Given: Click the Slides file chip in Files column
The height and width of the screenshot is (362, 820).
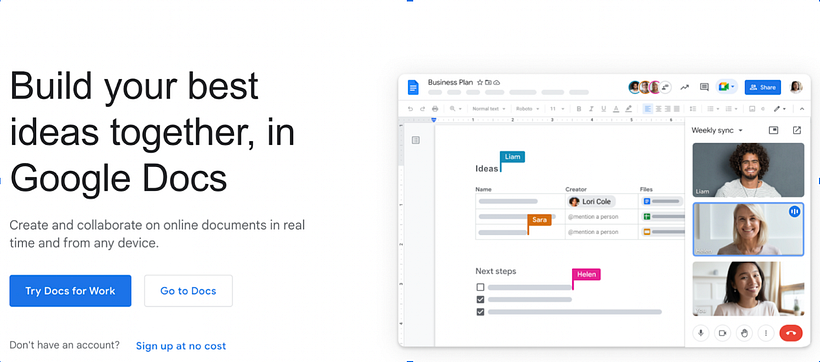Looking at the screenshot, I should [662, 232].
